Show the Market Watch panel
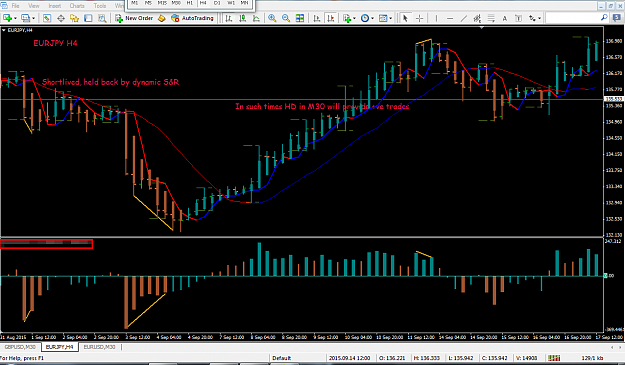625x365 pixels. (47, 18)
